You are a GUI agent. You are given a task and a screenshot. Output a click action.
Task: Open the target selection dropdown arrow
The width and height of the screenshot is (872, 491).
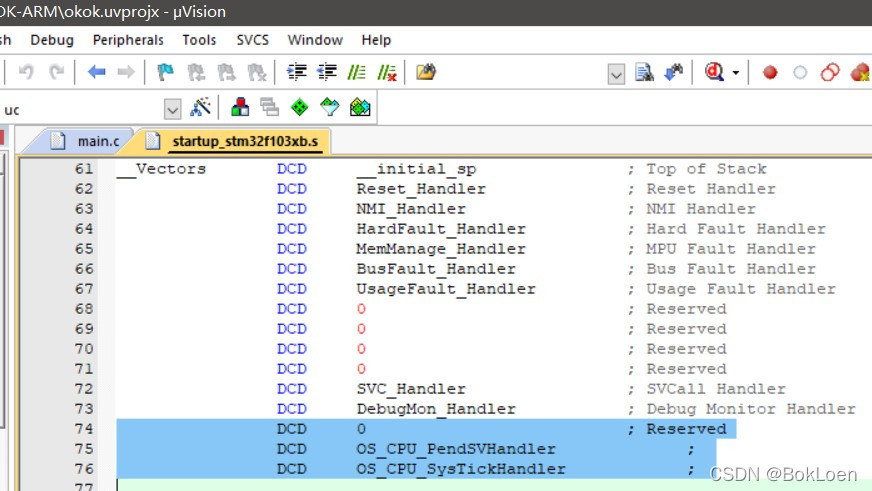pyautogui.click(x=172, y=110)
